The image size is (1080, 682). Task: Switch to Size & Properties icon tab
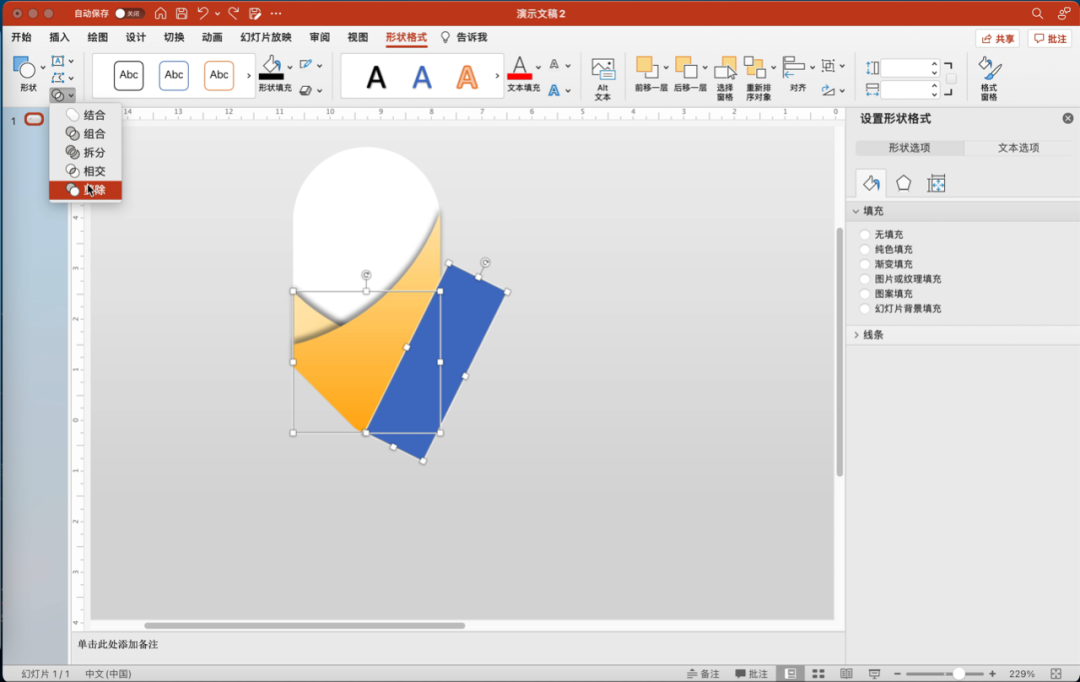tap(936, 183)
